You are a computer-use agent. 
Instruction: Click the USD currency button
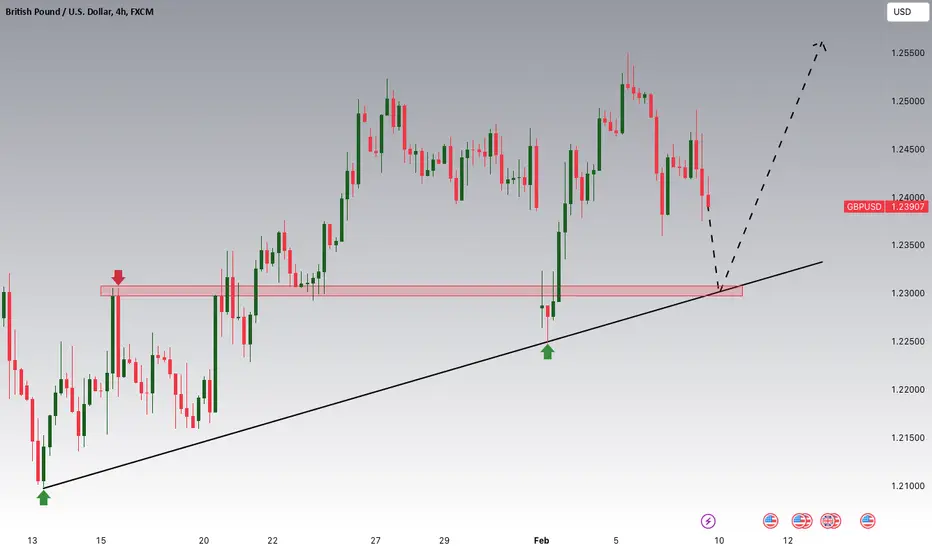pos(908,12)
